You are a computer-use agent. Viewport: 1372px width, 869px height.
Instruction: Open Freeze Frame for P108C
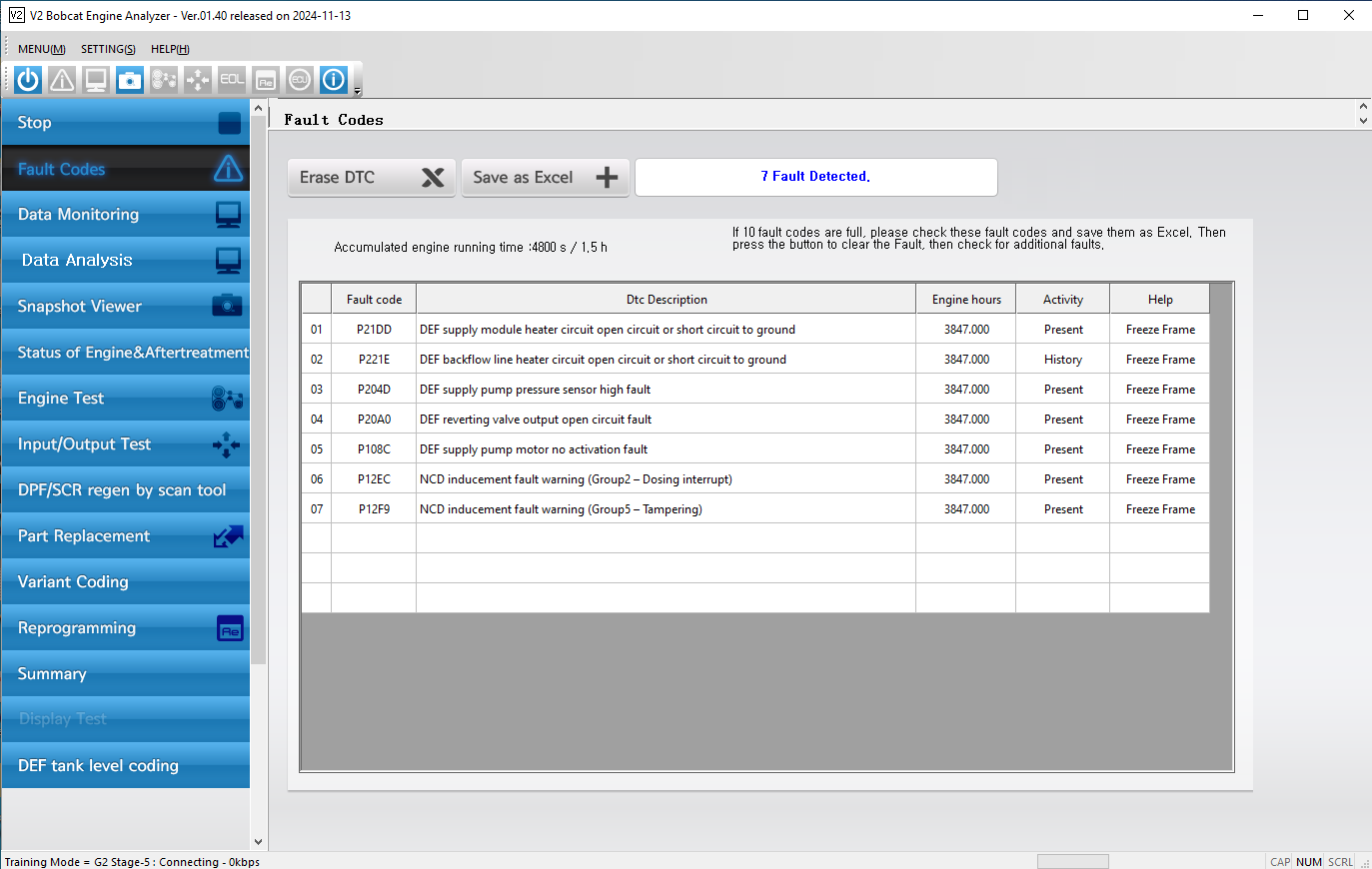(x=1160, y=449)
